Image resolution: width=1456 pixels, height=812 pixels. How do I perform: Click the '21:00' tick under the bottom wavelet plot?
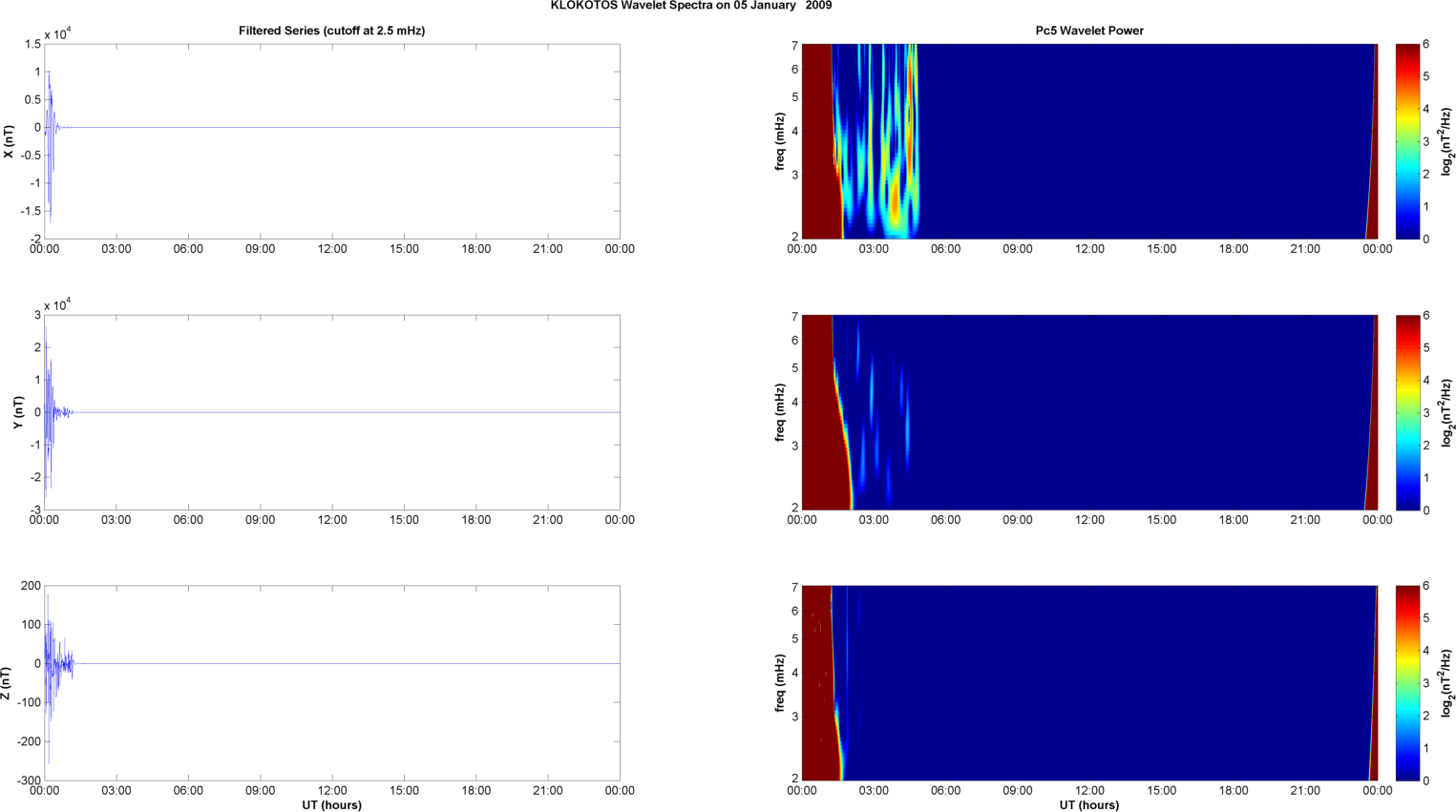click(x=1305, y=790)
